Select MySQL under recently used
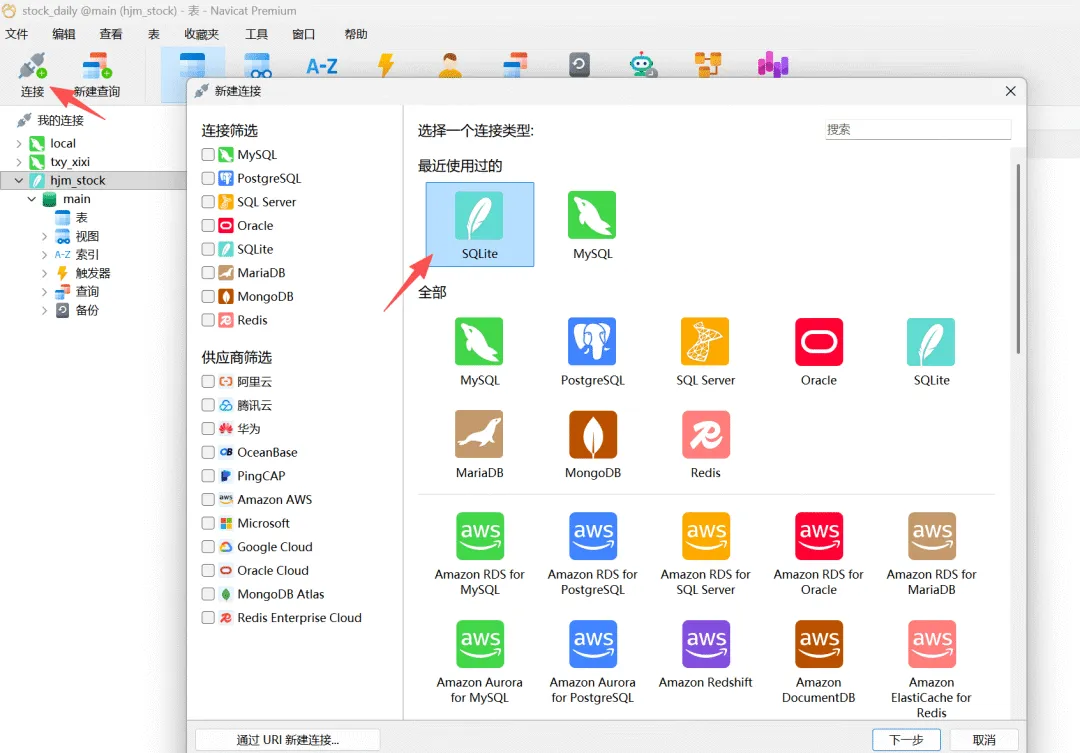 click(x=592, y=225)
